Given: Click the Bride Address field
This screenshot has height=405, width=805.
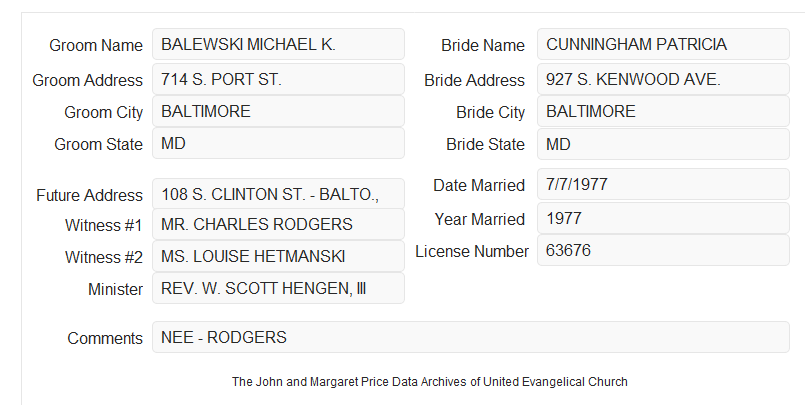Looking at the screenshot, I should (663, 79).
